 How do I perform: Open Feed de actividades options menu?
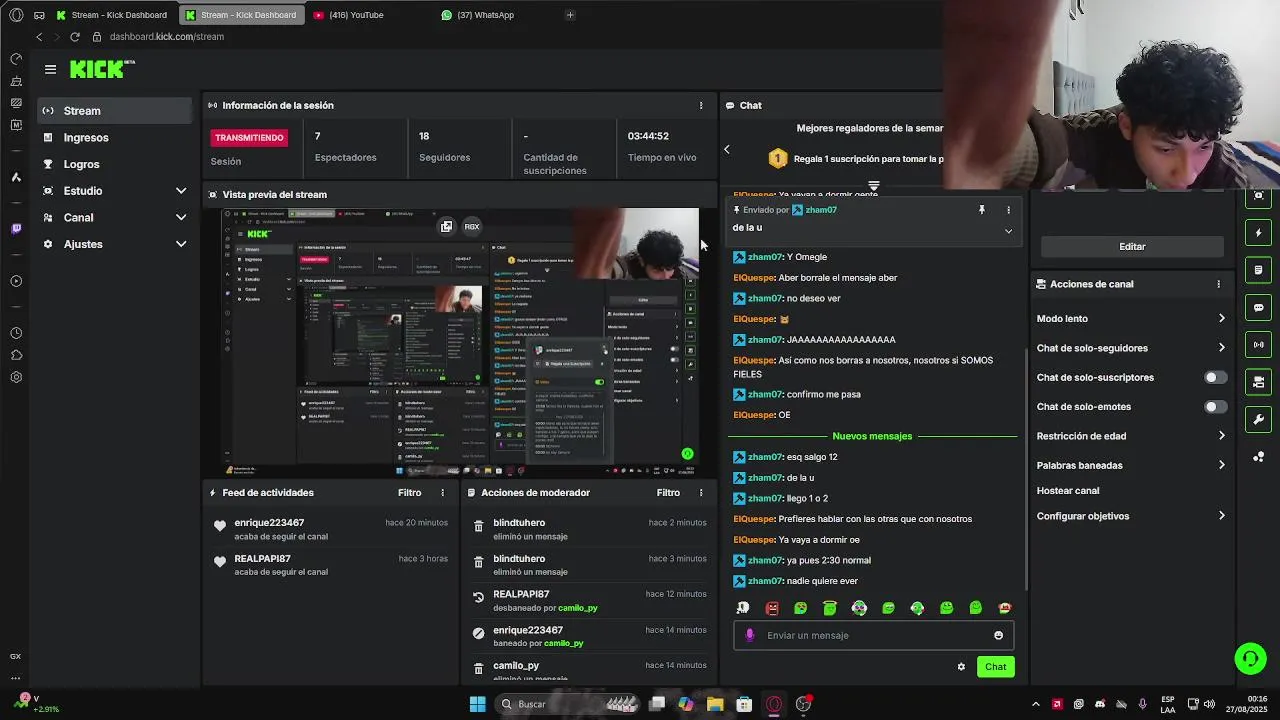point(443,492)
